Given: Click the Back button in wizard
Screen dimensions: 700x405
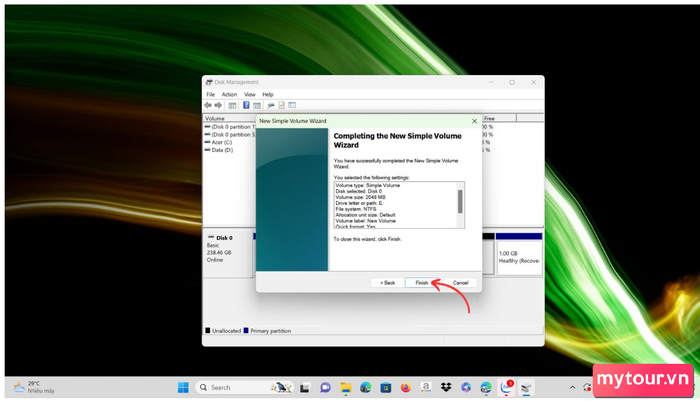Looking at the screenshot, I should tap(387, 283).
